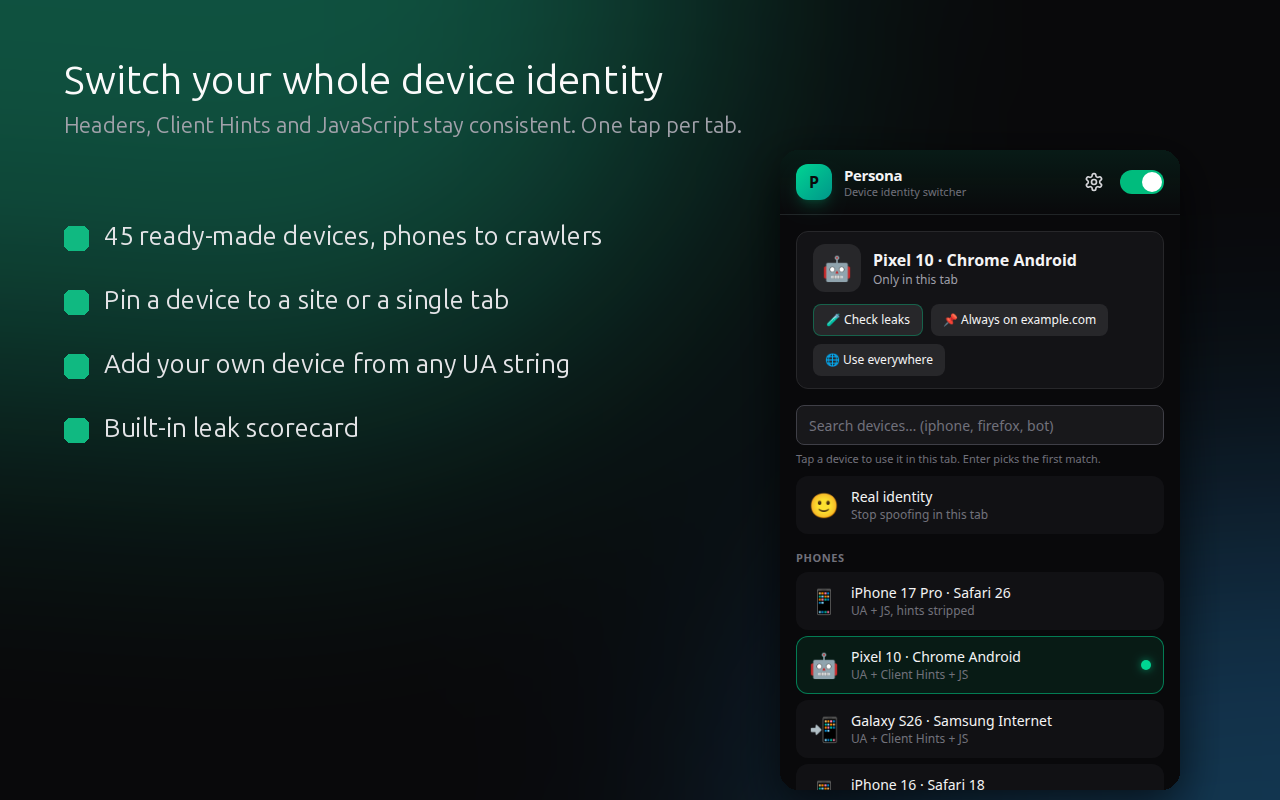
Task: Focus the Search devices field
Action: [x=980, y=425]
